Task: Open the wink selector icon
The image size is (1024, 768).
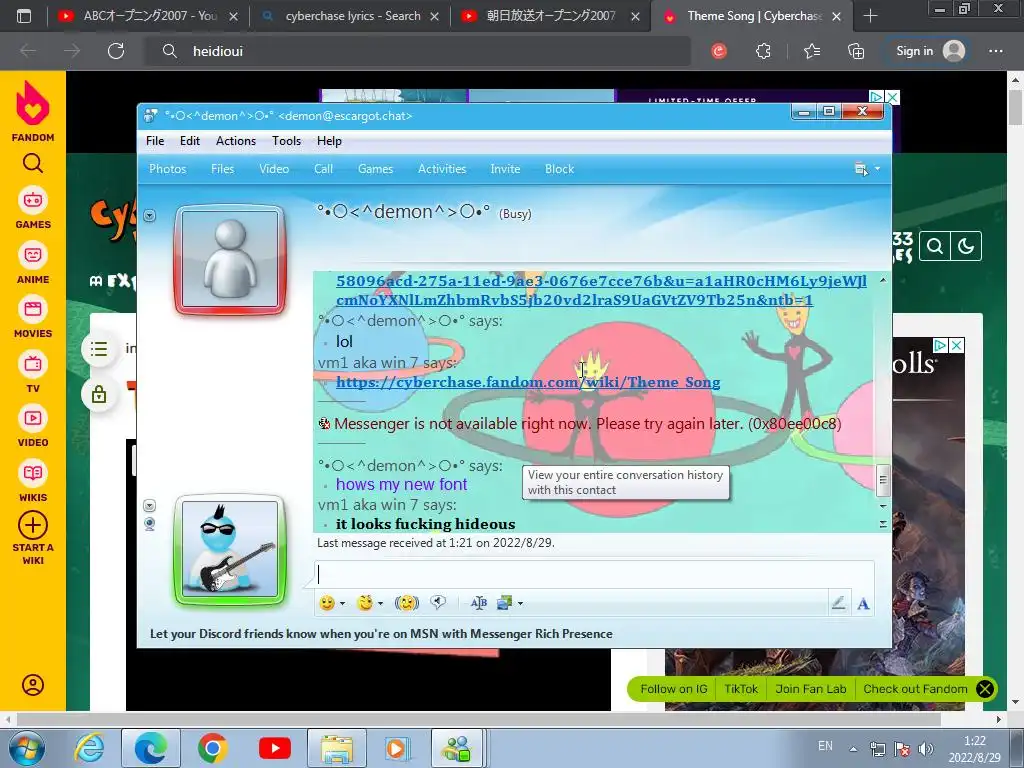Action: 365,603
